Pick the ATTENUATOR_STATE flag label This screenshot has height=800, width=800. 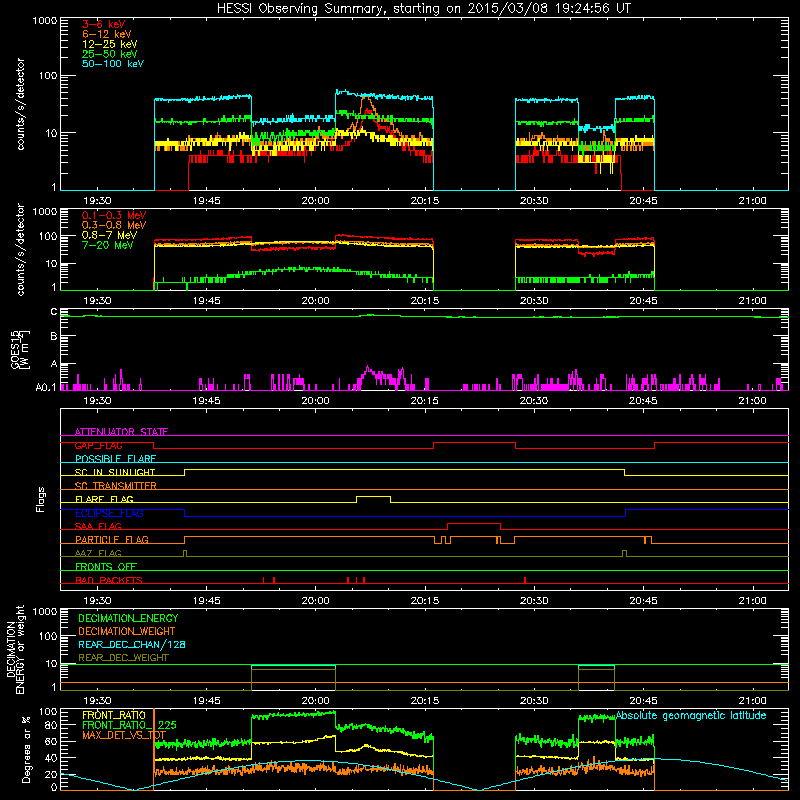[x=121, y=432]
